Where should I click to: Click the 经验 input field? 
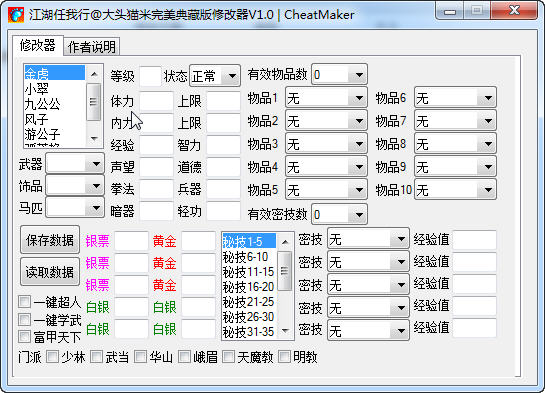tap(156, 145)
